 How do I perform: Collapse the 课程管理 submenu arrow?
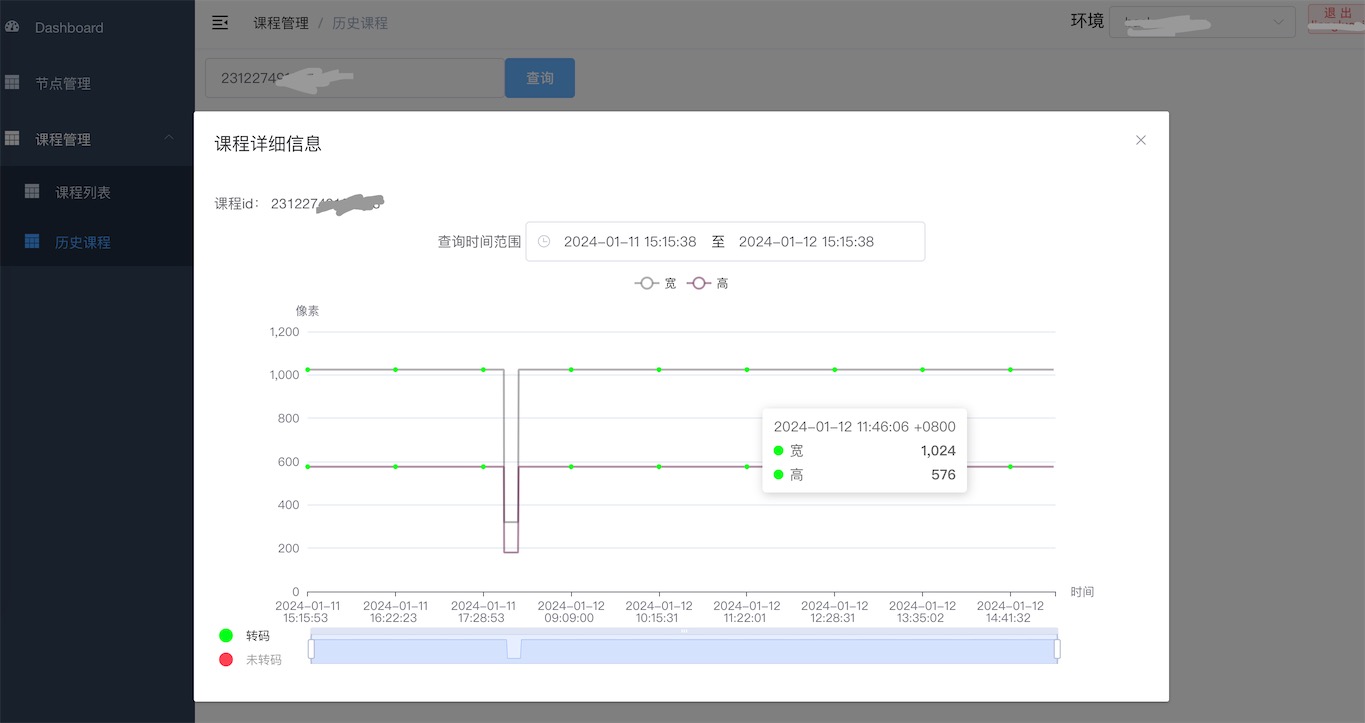(169, 138)
